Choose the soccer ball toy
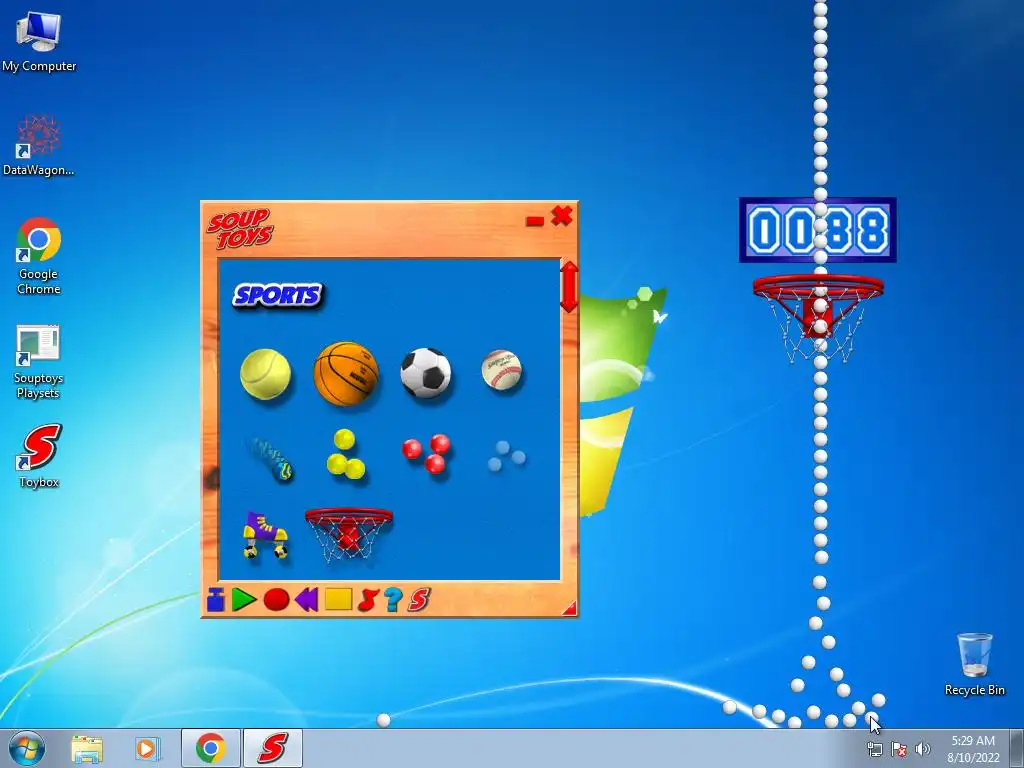1024x768 pixels. pyautogui.click(x=426, y=373)
